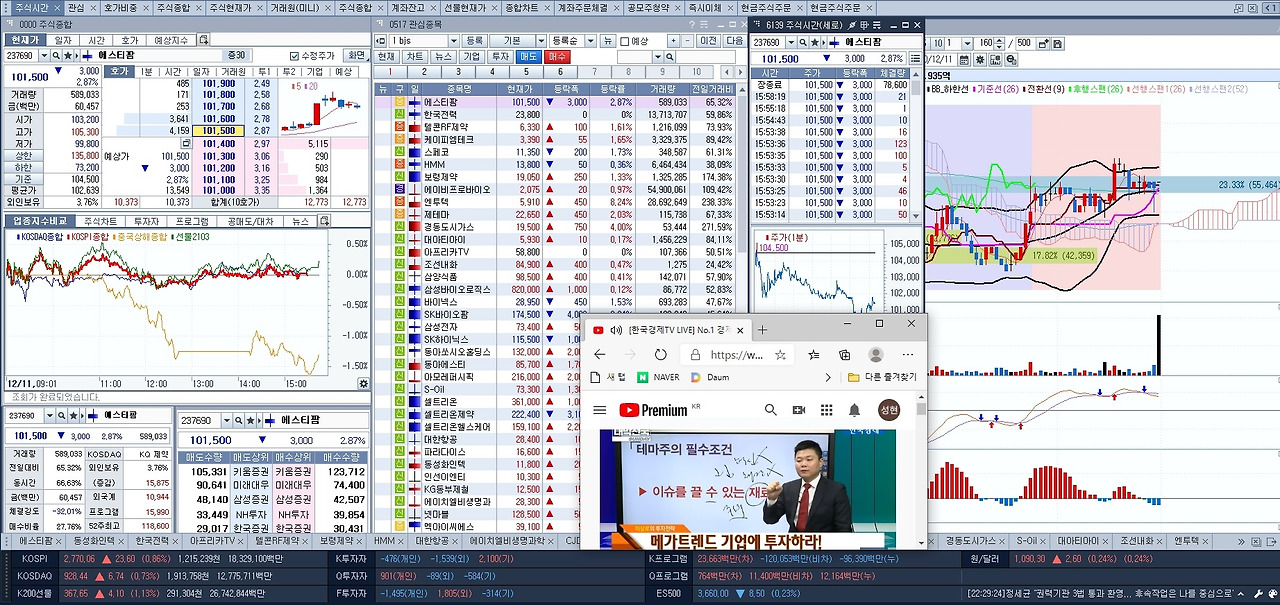The width and height of the screenshot is (1280, 605).
Task: Click 화면 button in 주식종합
Action: coord(356,56)
